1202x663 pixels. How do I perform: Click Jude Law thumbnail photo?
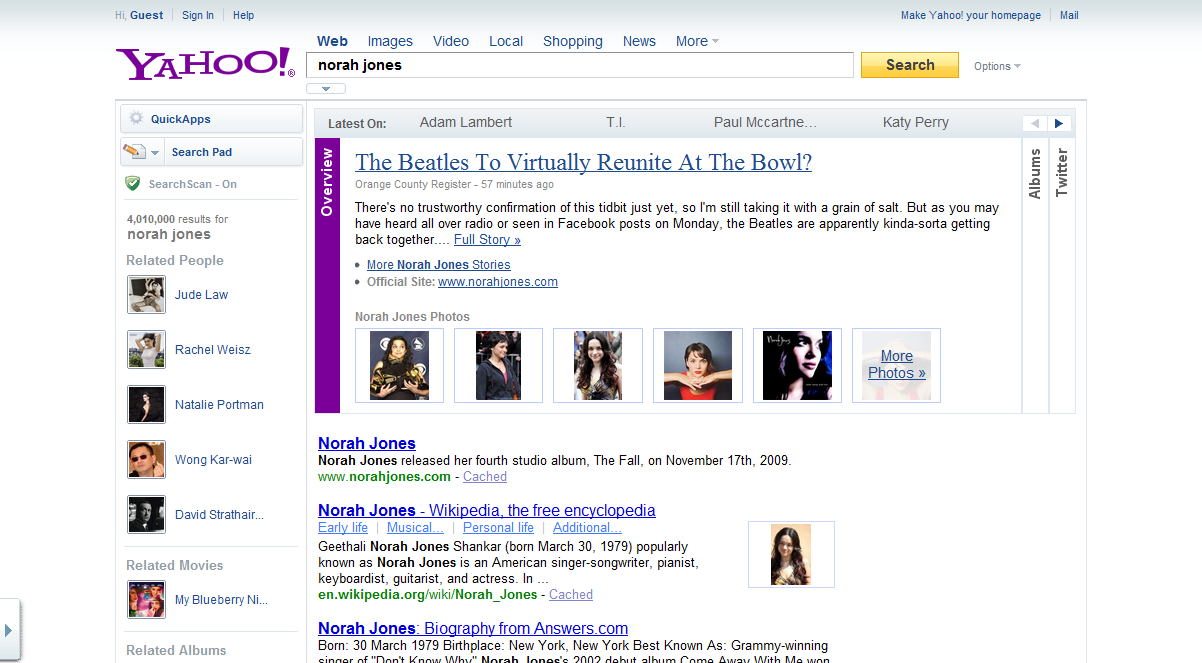147,295
